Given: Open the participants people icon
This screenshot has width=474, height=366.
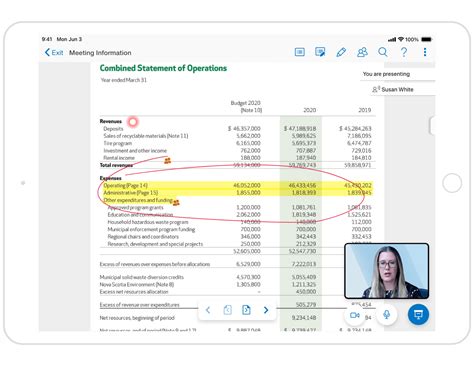Looking at the screenshot, I should pyautogui.click(x=362, y=52).
